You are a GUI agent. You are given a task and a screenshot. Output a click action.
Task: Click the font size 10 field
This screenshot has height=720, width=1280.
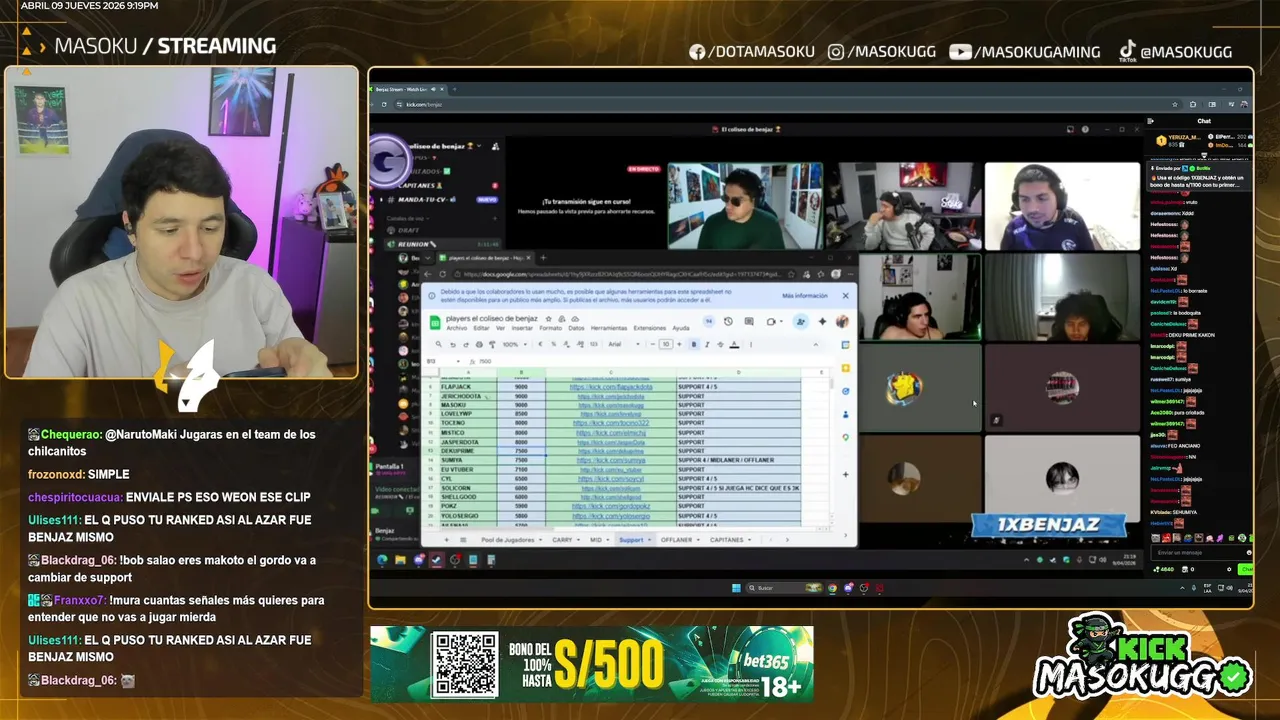pos(666,344)
